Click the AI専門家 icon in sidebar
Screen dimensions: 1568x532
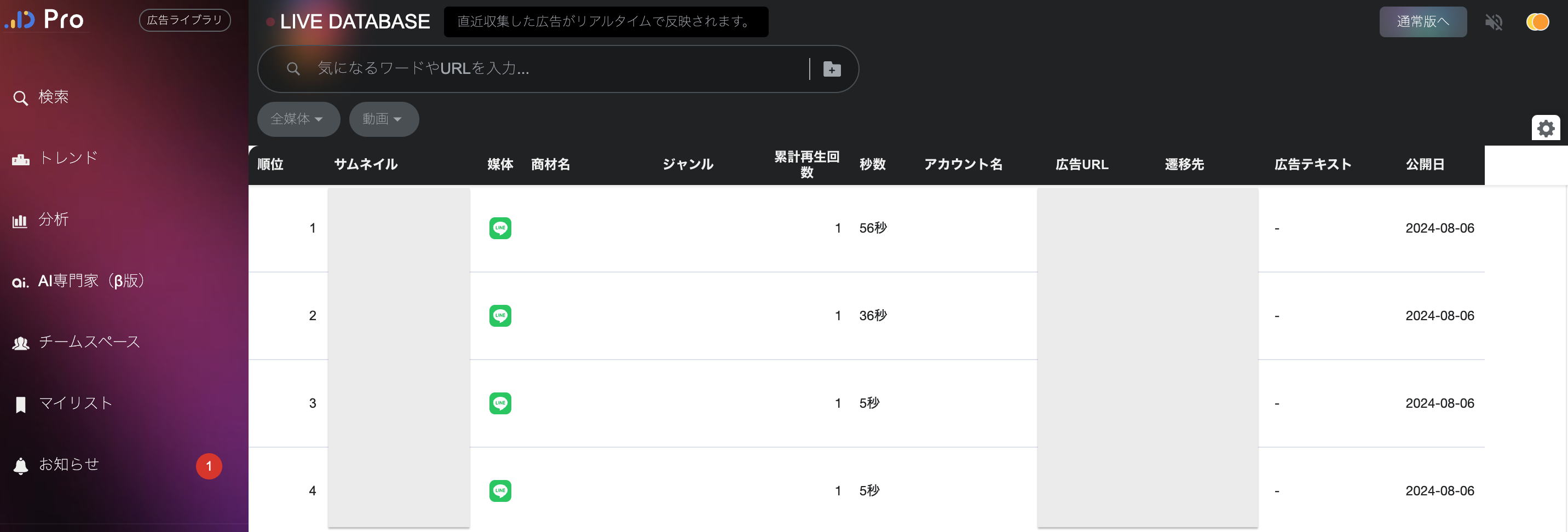[x=21, y=282]
